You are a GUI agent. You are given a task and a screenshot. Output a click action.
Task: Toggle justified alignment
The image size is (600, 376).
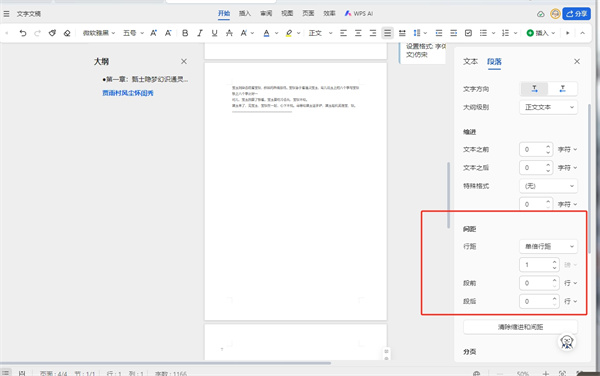(x=387, y=33)
